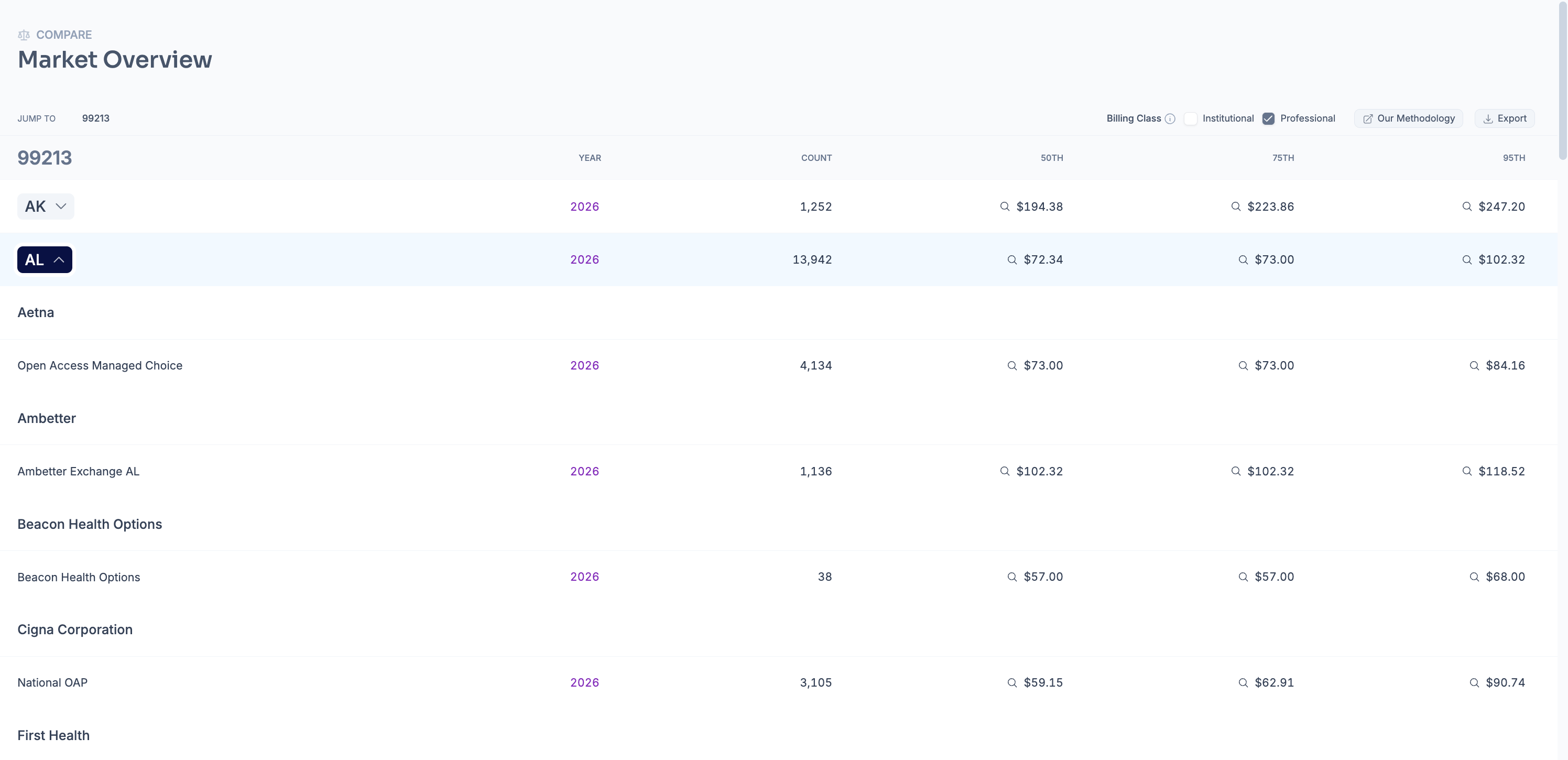
Task: Enable the Institutional billing class checkbox
Action: coord(1191,119)
